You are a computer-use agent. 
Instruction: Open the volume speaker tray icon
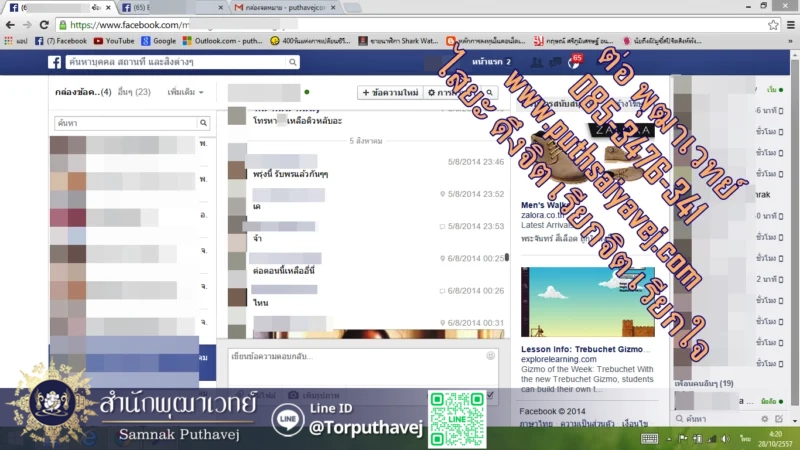tap(726, 439)
